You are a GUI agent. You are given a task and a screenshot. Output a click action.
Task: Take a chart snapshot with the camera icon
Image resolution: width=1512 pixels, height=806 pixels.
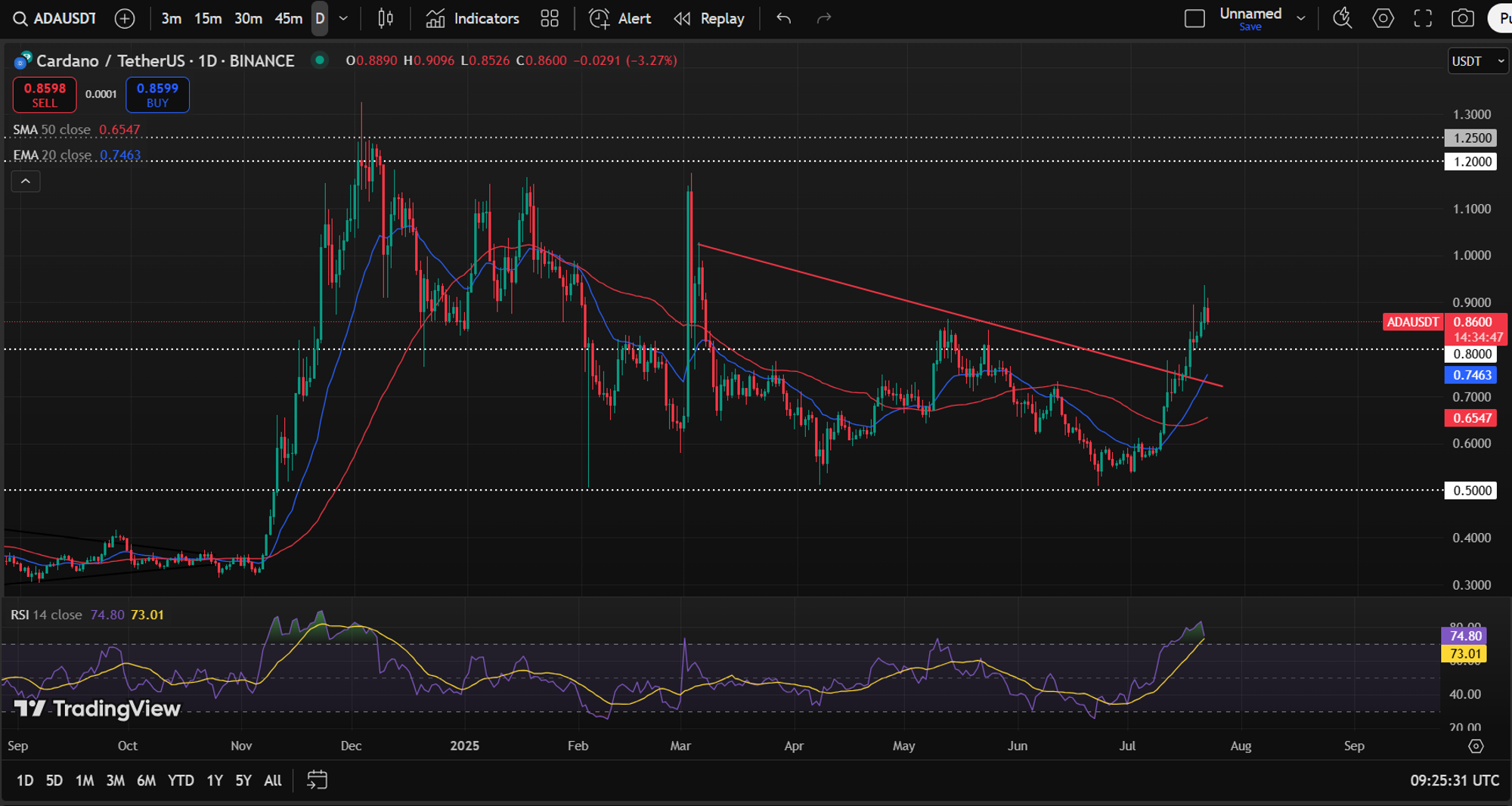point(1463,19)
